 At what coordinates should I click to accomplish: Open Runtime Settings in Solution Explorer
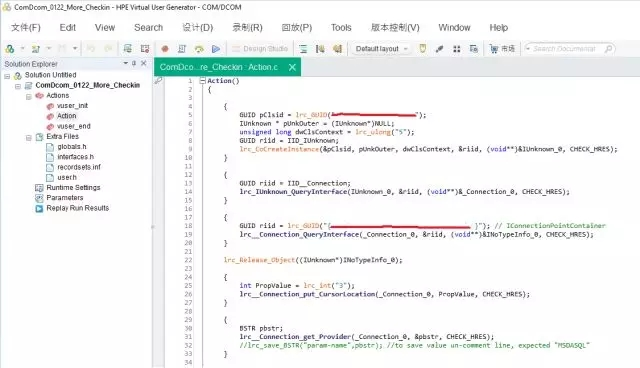73,188
